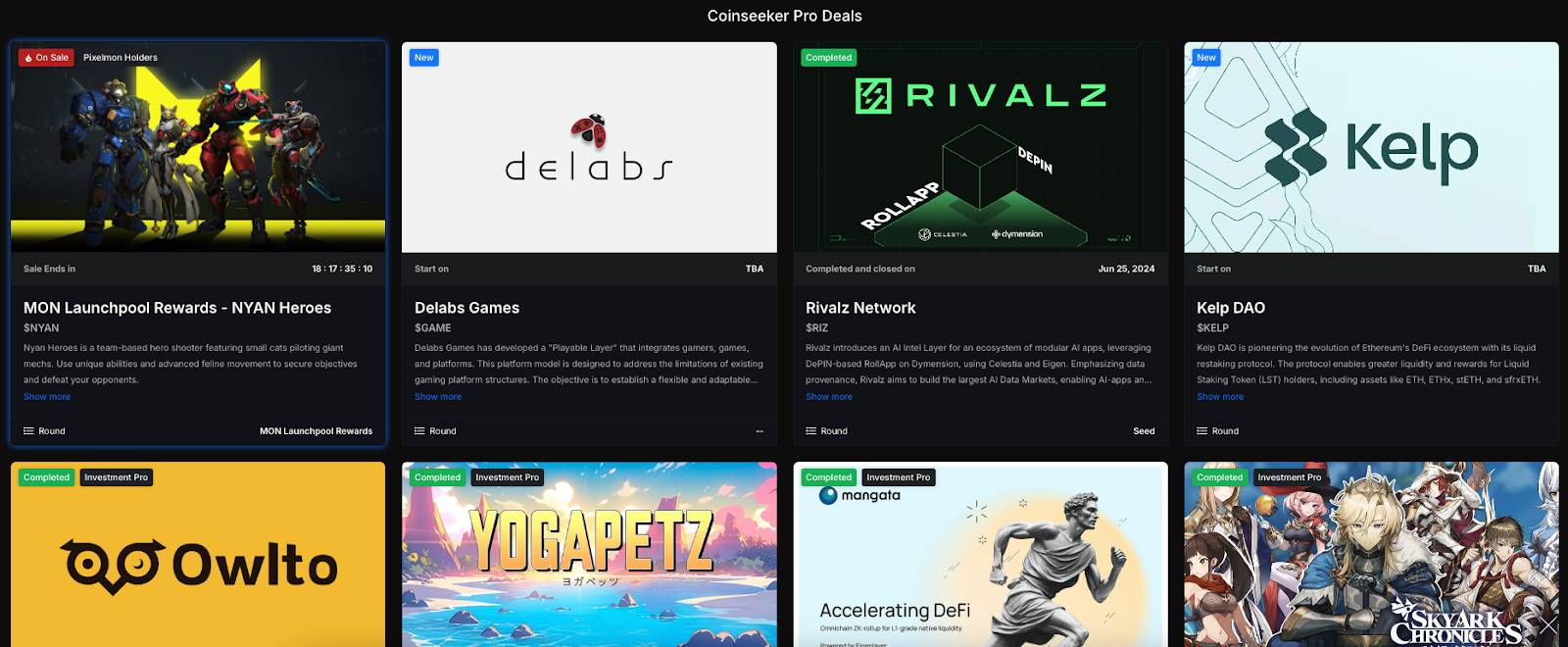
Task: Click the Delabs ladybug logo
Action: 589,131
